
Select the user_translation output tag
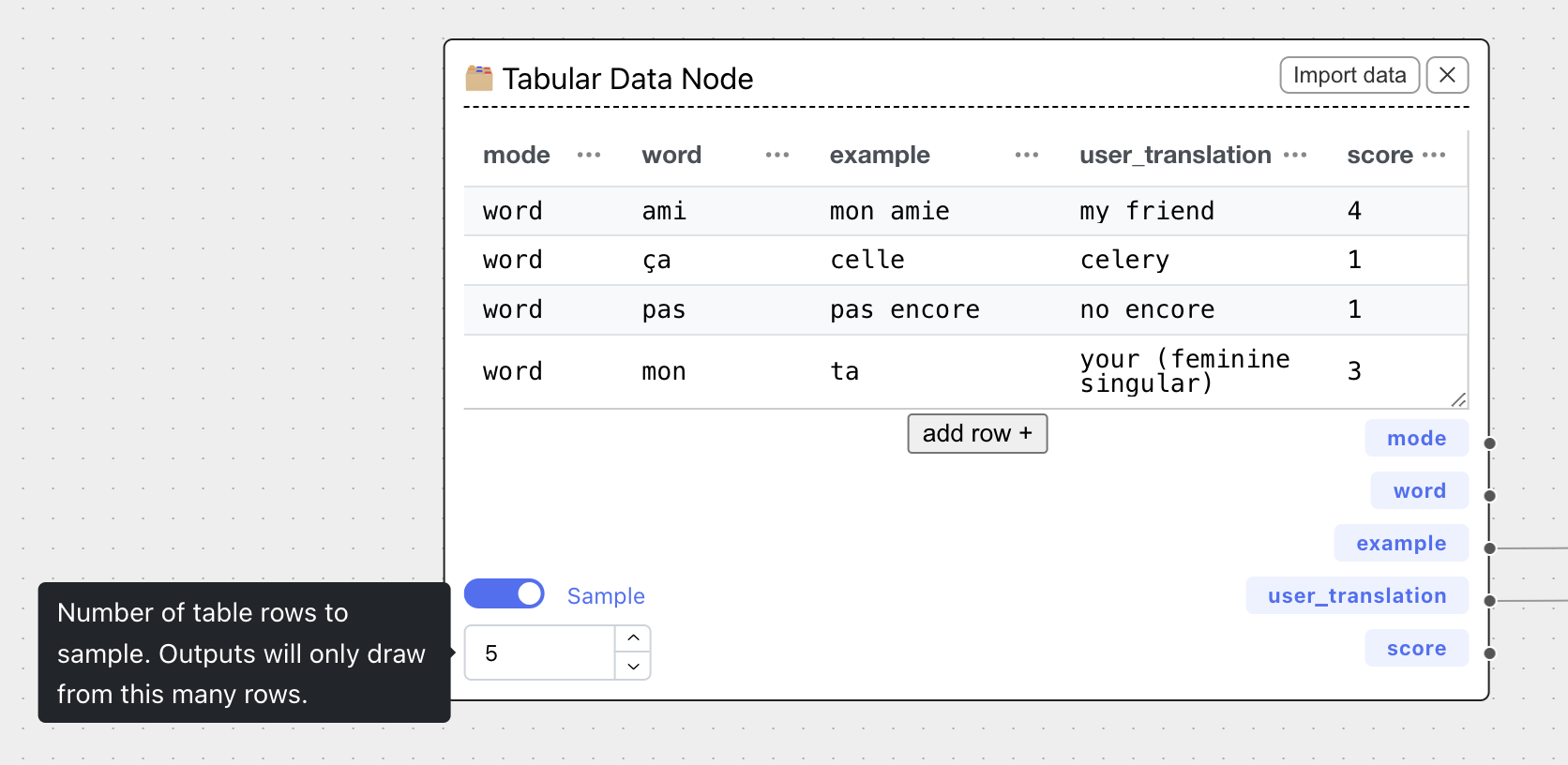tap(1356, 596)
